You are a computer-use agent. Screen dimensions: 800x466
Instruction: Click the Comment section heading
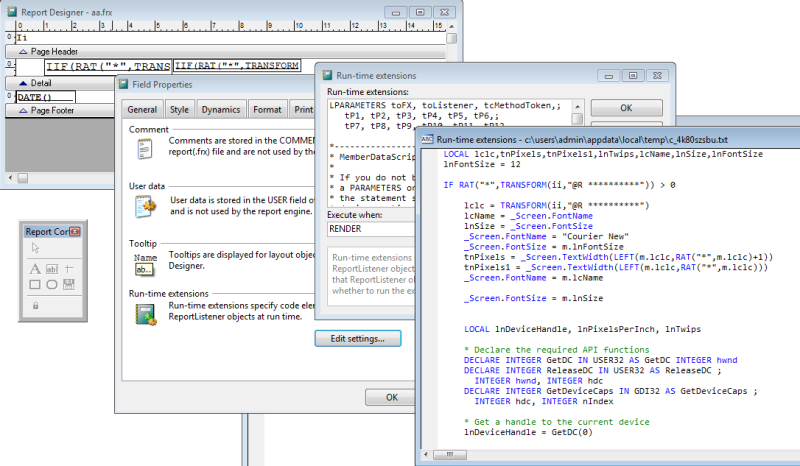click(148, 130)
